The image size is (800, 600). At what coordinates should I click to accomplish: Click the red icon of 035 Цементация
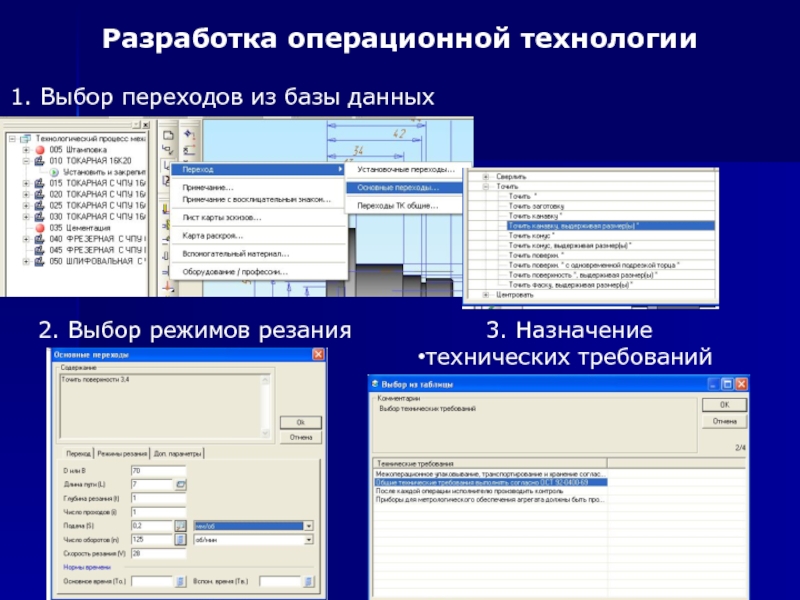pos(39,227)
